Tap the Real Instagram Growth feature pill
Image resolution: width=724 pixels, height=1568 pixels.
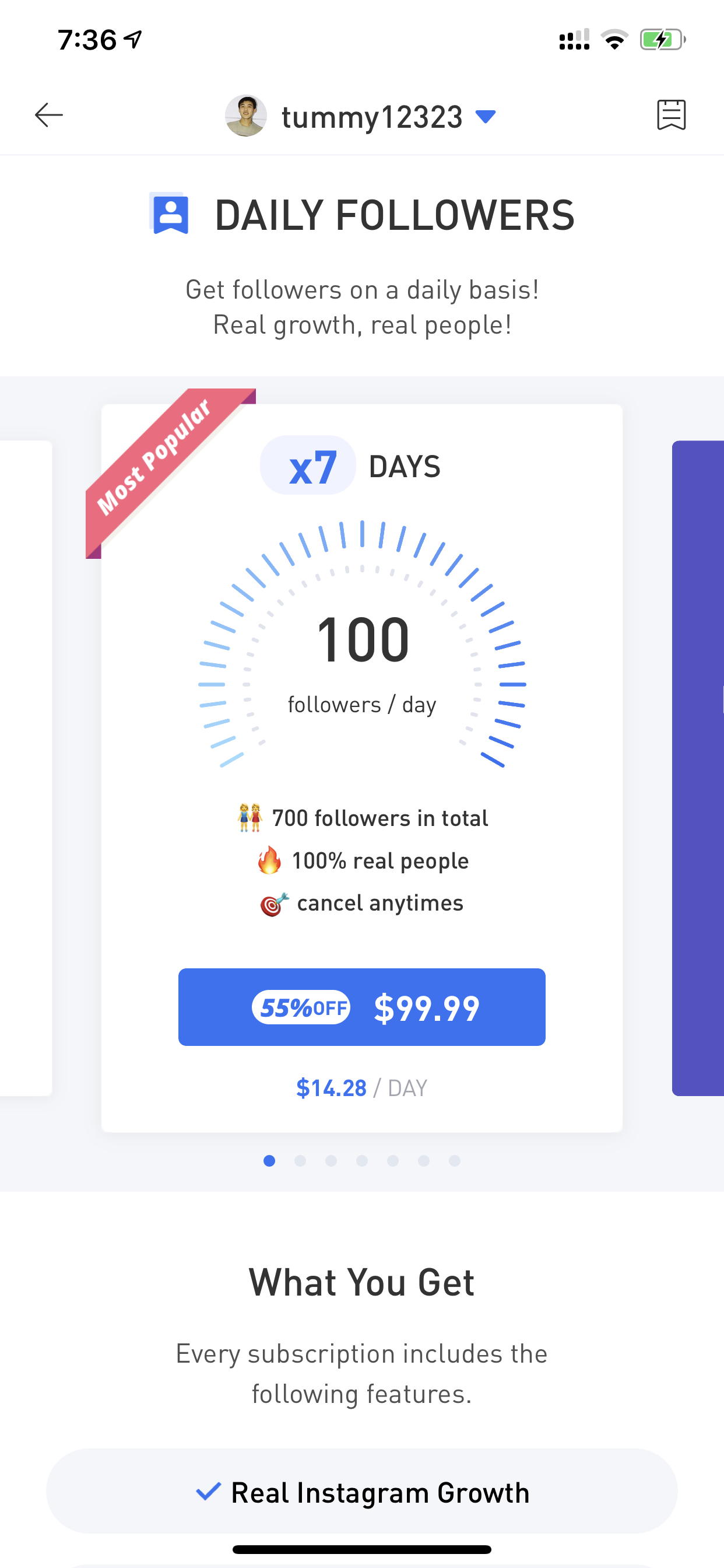pyautogui.click(x=362, y=1492)
